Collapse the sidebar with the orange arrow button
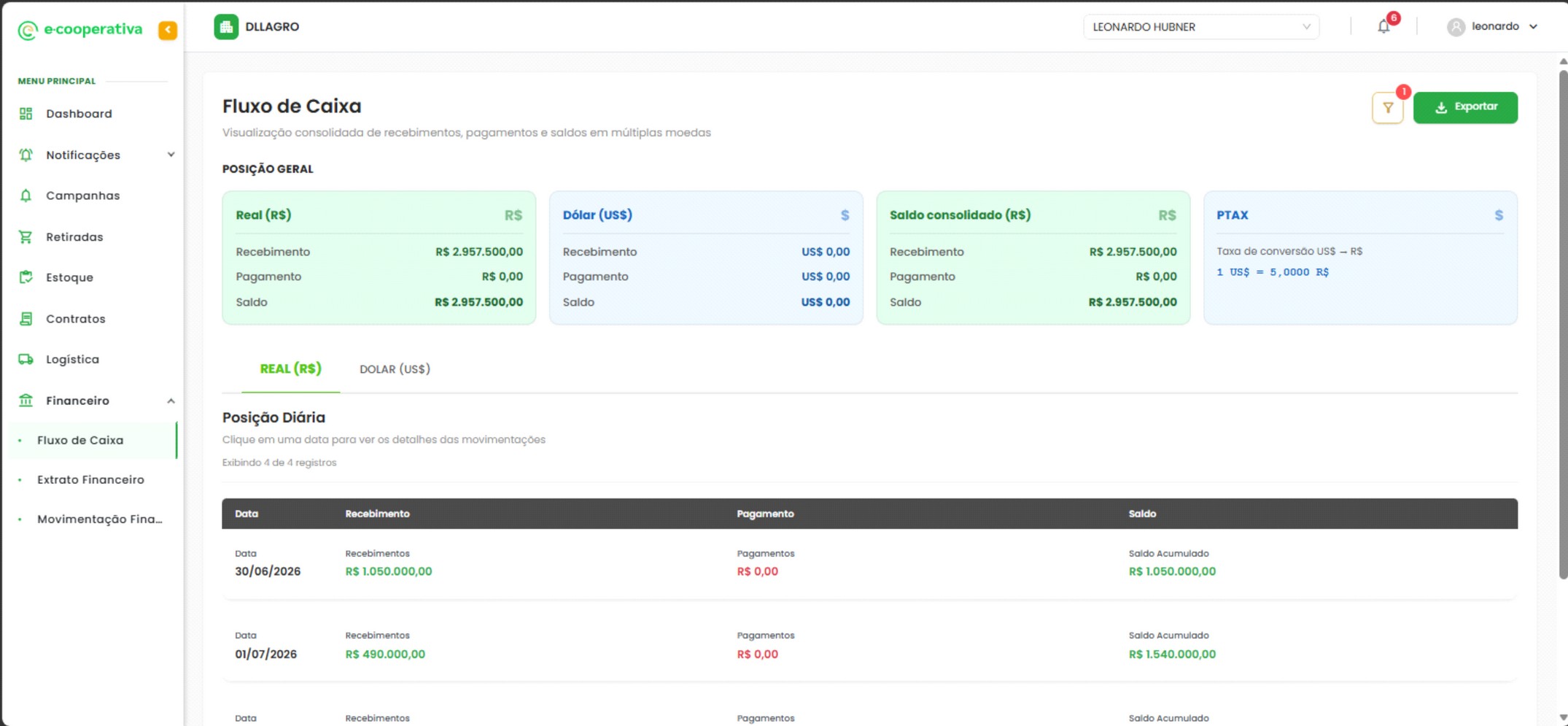The width and height of the screenshot is (1568, 726). (x=168, y=30)
